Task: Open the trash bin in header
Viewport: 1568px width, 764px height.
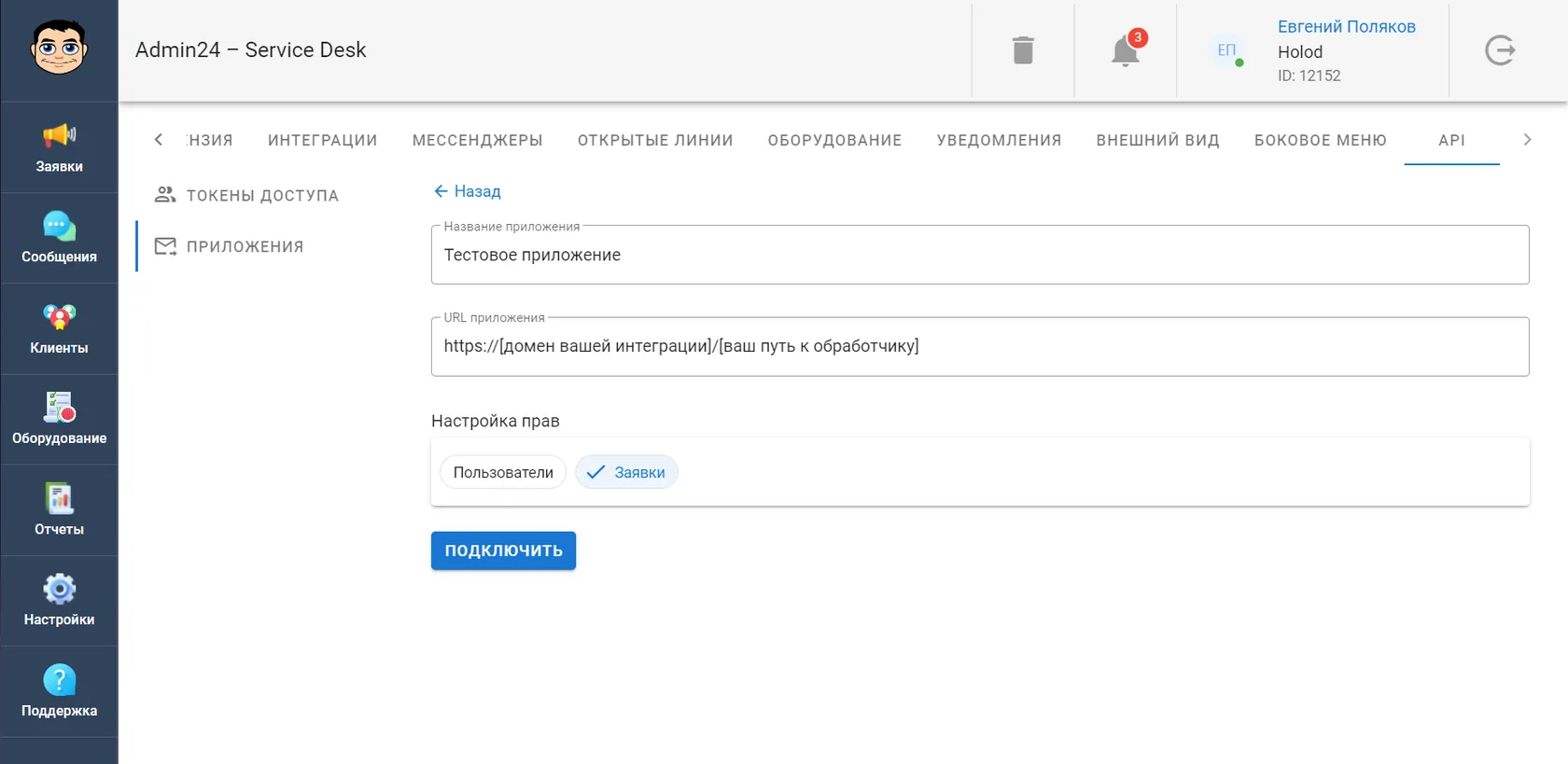Action: tap(1023, 50)
